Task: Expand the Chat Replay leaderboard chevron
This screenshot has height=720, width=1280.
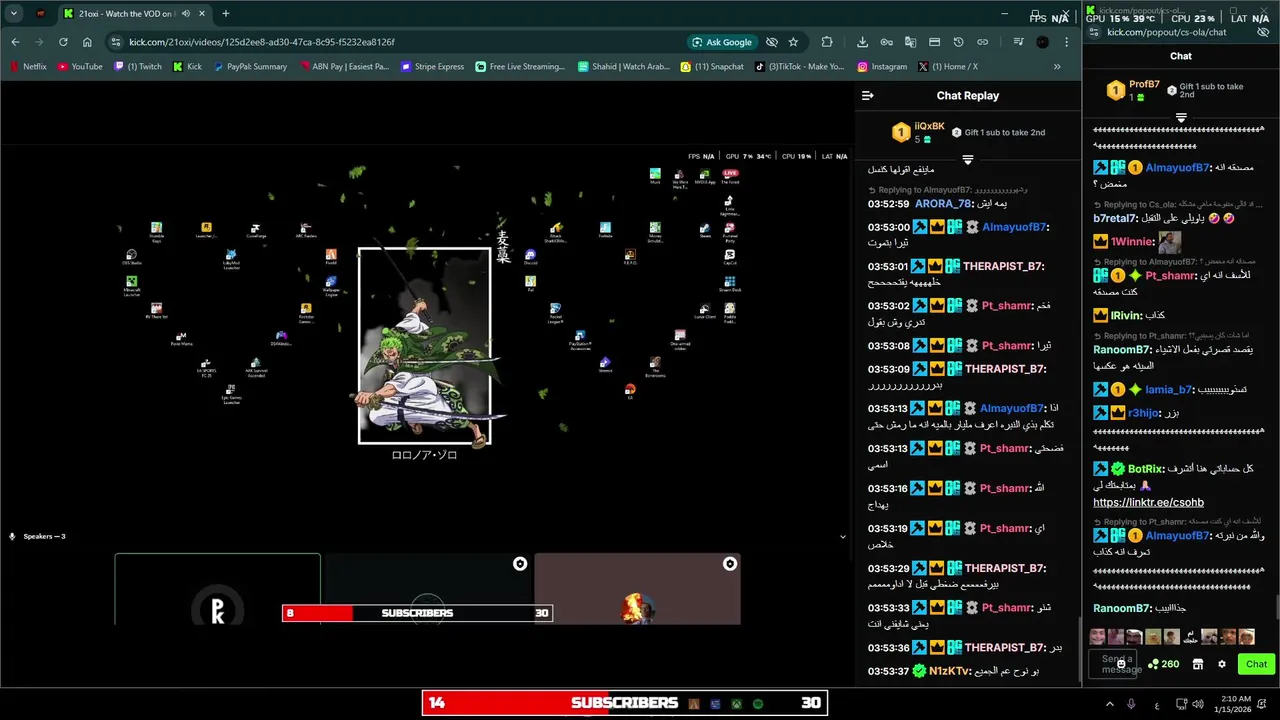Action: coord(968,160)
